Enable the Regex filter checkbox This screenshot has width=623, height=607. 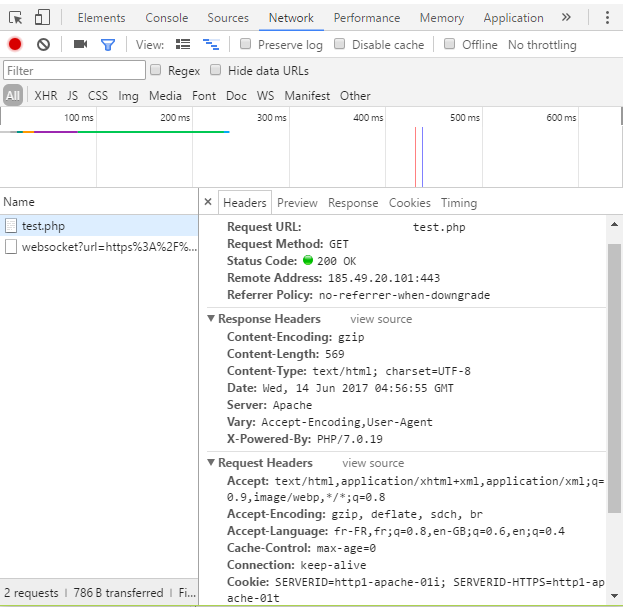(155, 70)
